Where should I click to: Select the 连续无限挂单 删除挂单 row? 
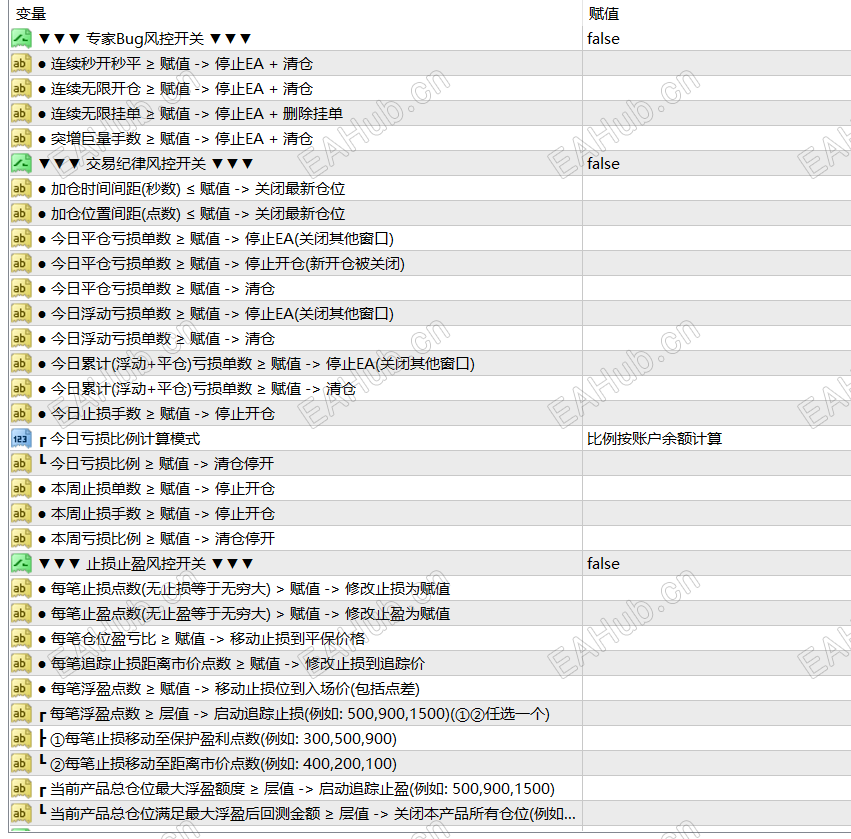coord(190,113)
